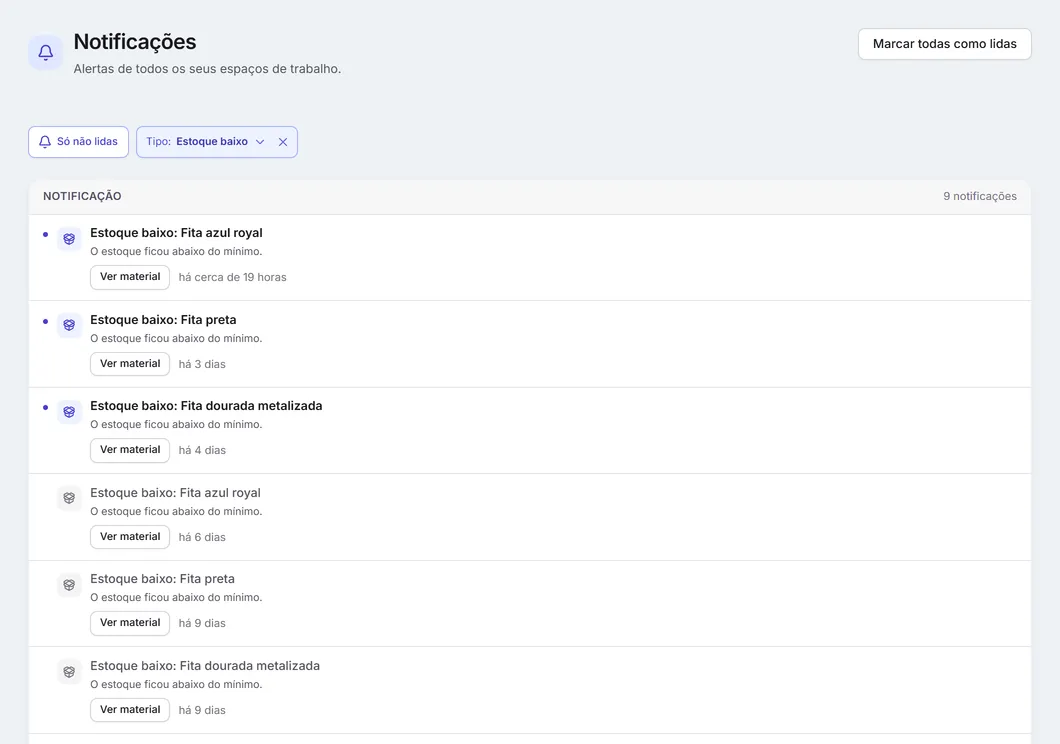This screenshot has width=1060, height=744.
Task: Remove the Tipo filter with X icon
Action: click(283, 142)
